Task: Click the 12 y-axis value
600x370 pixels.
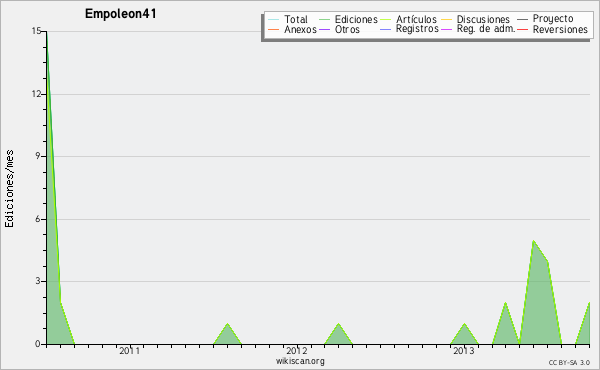Action: click(x=36, y=94)
